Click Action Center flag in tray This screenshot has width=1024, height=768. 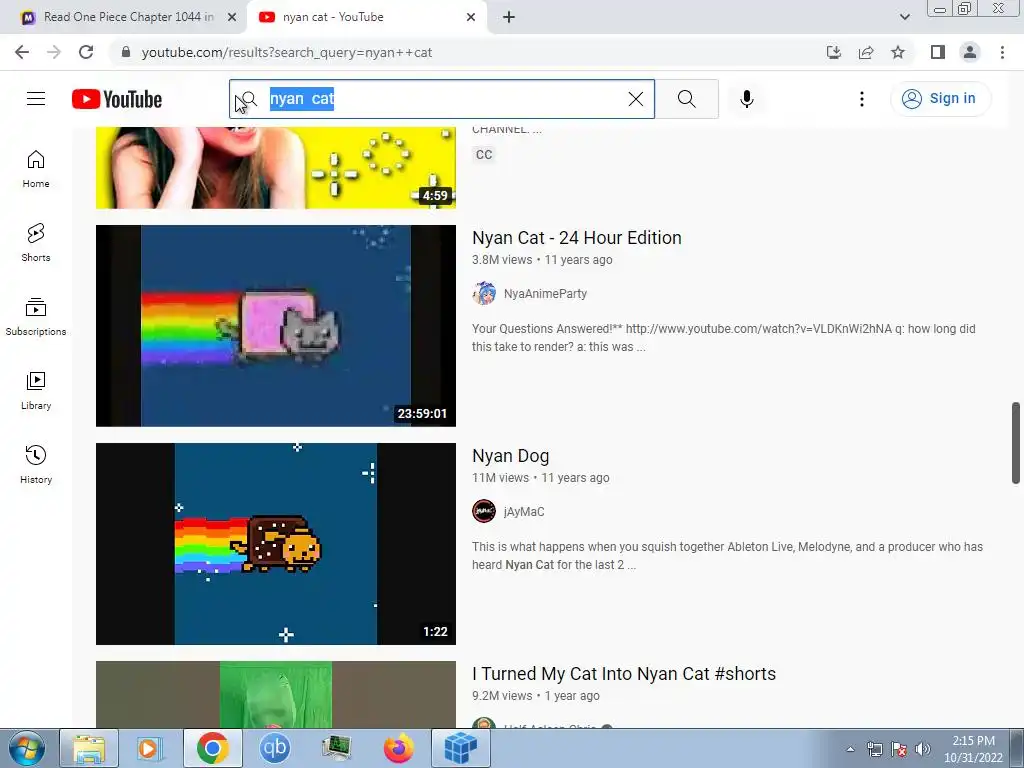[899, 749]
